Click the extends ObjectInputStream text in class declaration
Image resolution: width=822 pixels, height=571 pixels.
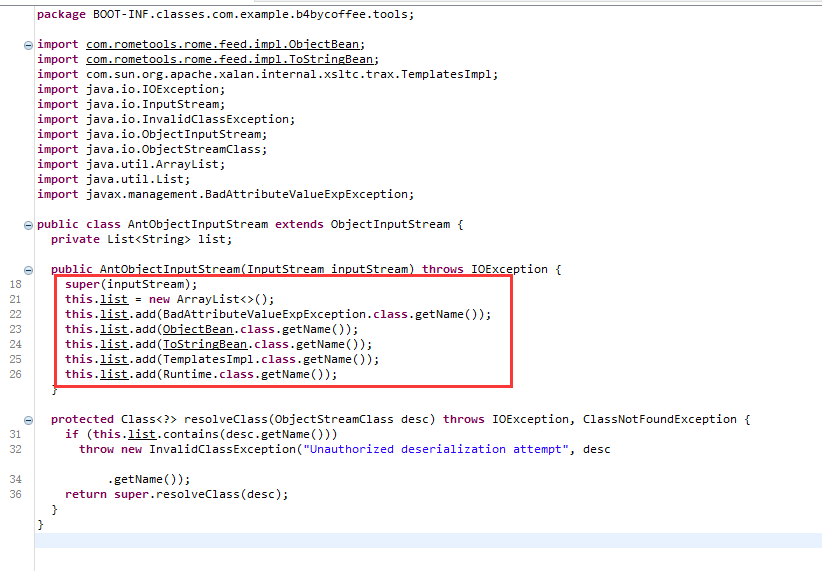(362, 224)
